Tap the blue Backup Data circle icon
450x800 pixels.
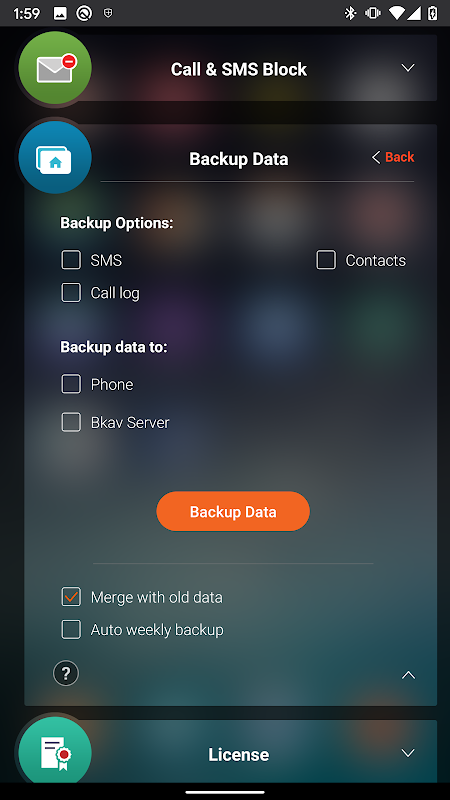(55, 158)
